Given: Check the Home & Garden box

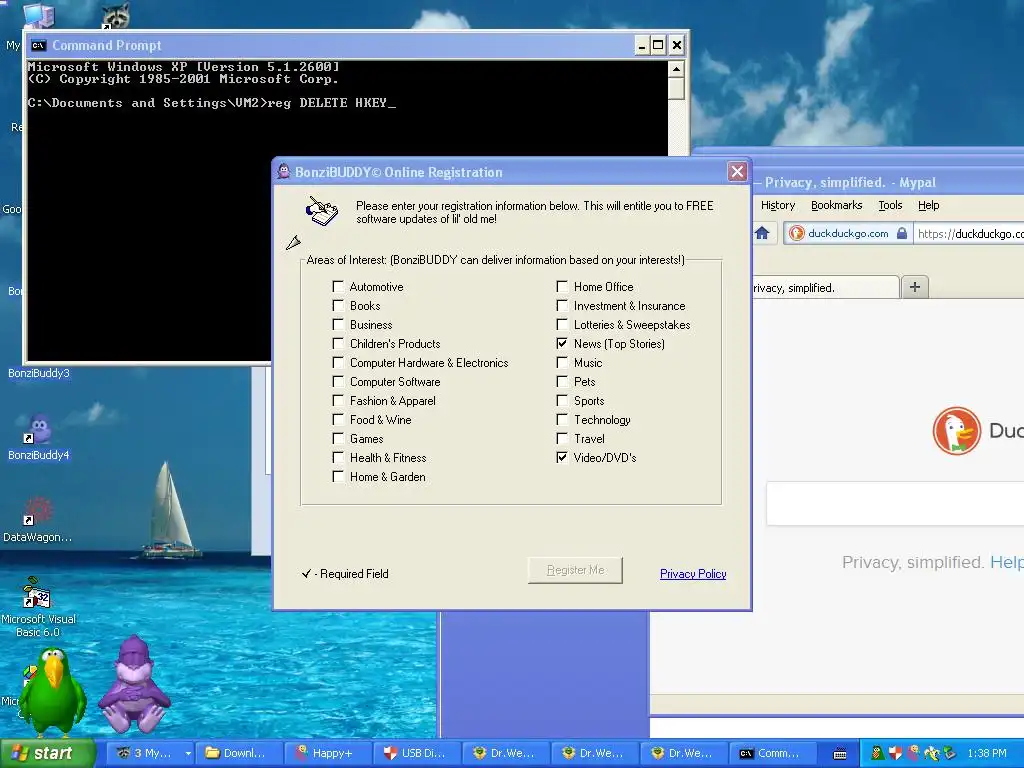Looking at the screenshot, I should pos(338,476).
